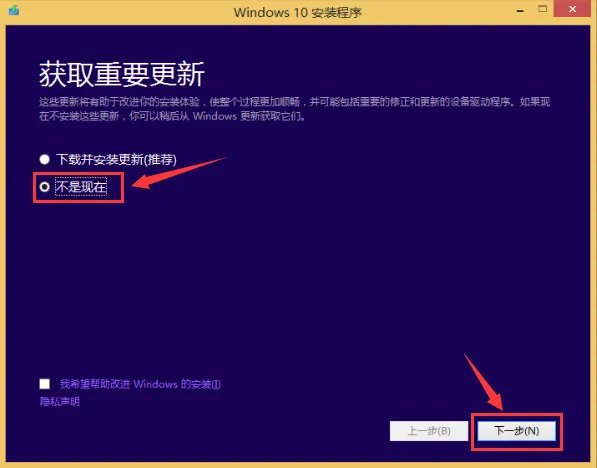597x468 pixels.
Task: Click the 上一步(B) button
Action: pyautogui.click(x=429, y=431)
